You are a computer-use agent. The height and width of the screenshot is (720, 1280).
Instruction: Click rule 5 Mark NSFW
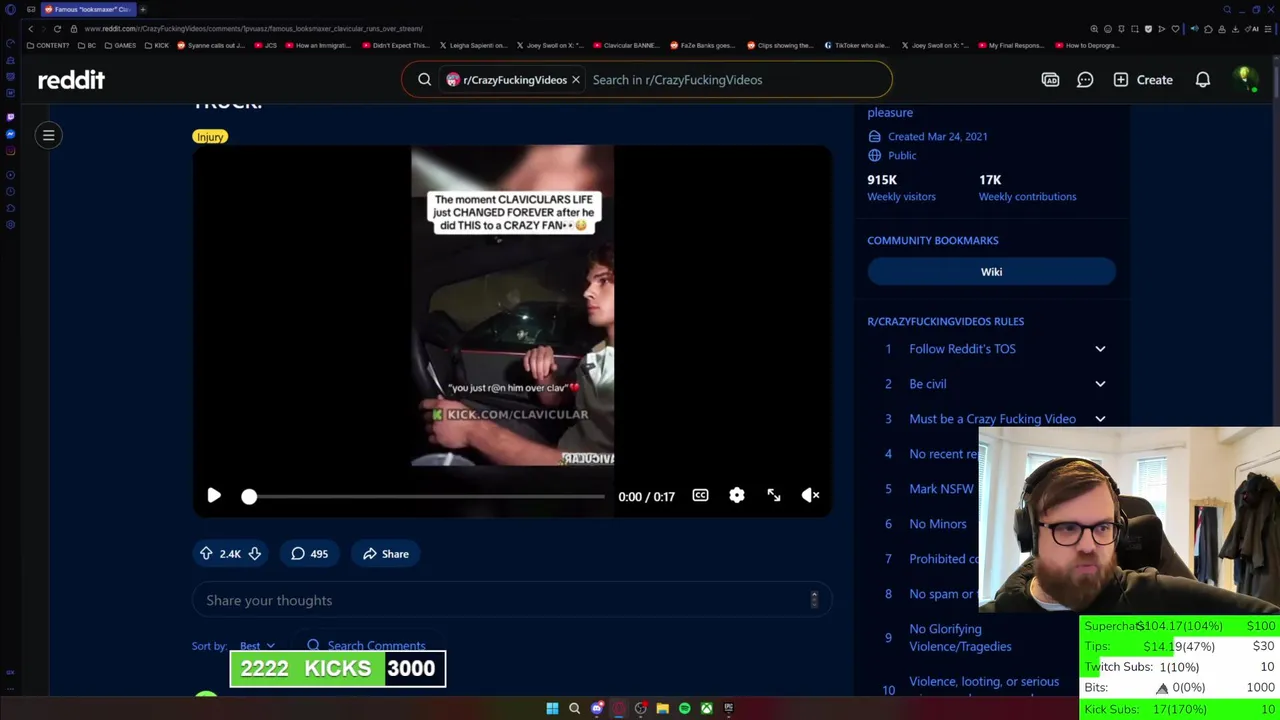(941, 489)
